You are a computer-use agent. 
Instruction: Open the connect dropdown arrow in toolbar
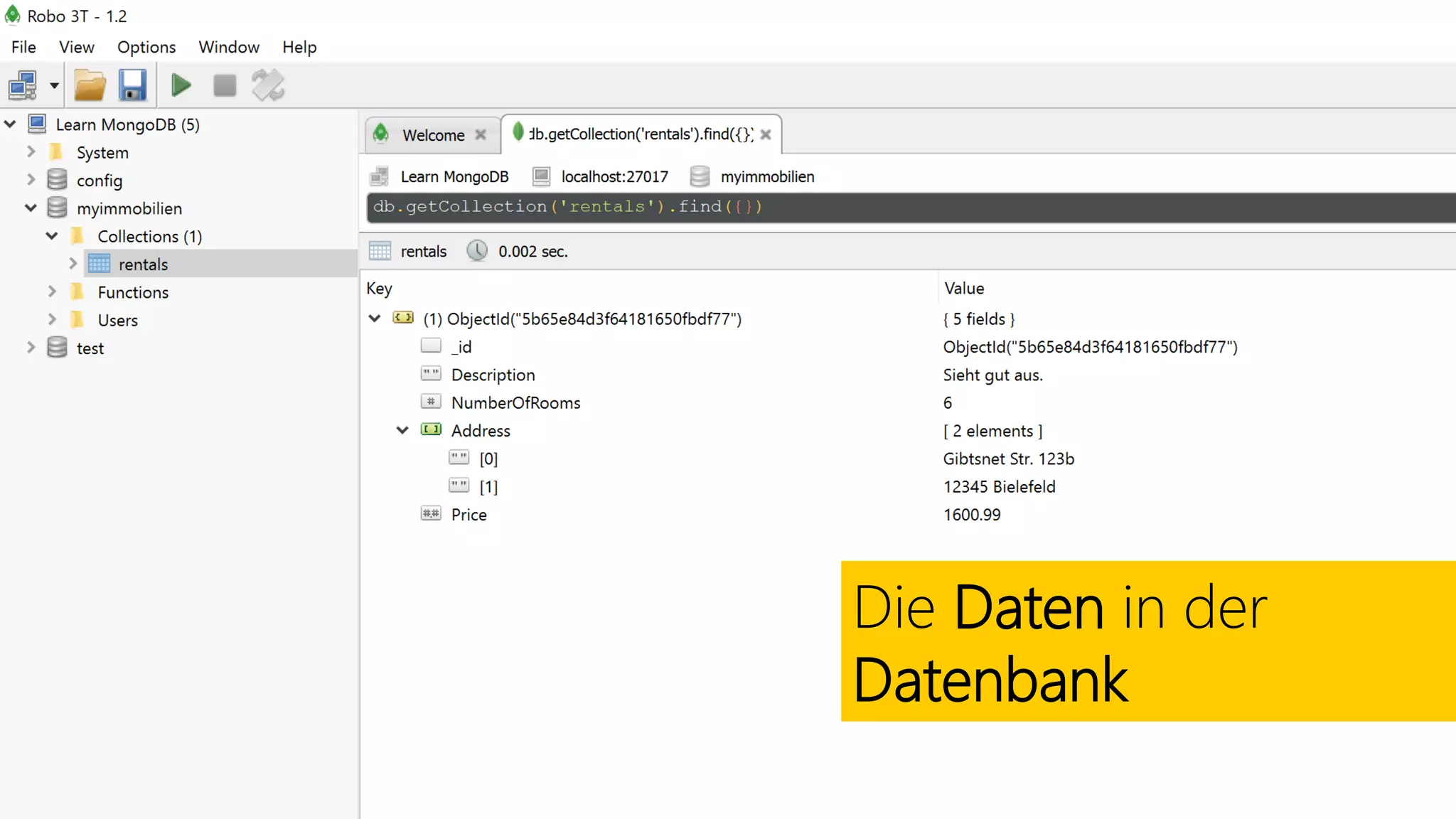point(54,85)
